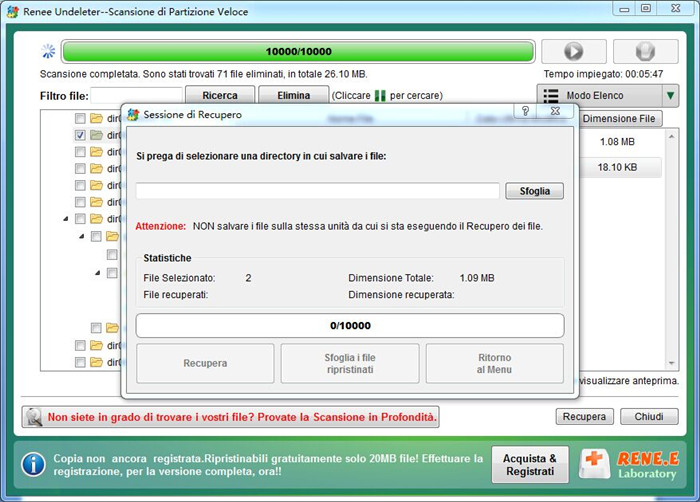Click the spinning scan indicator icon

point(49,51)
